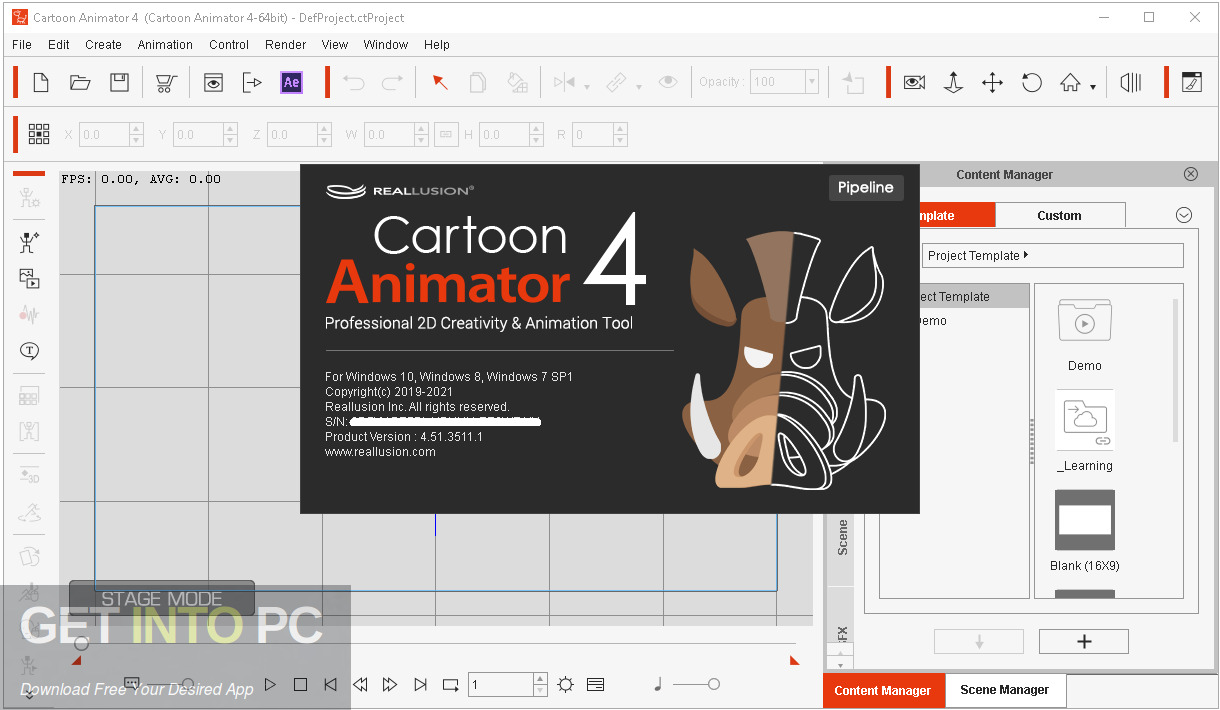Go to the previous frame button
1220x710 pixels.
pos(360,684)
